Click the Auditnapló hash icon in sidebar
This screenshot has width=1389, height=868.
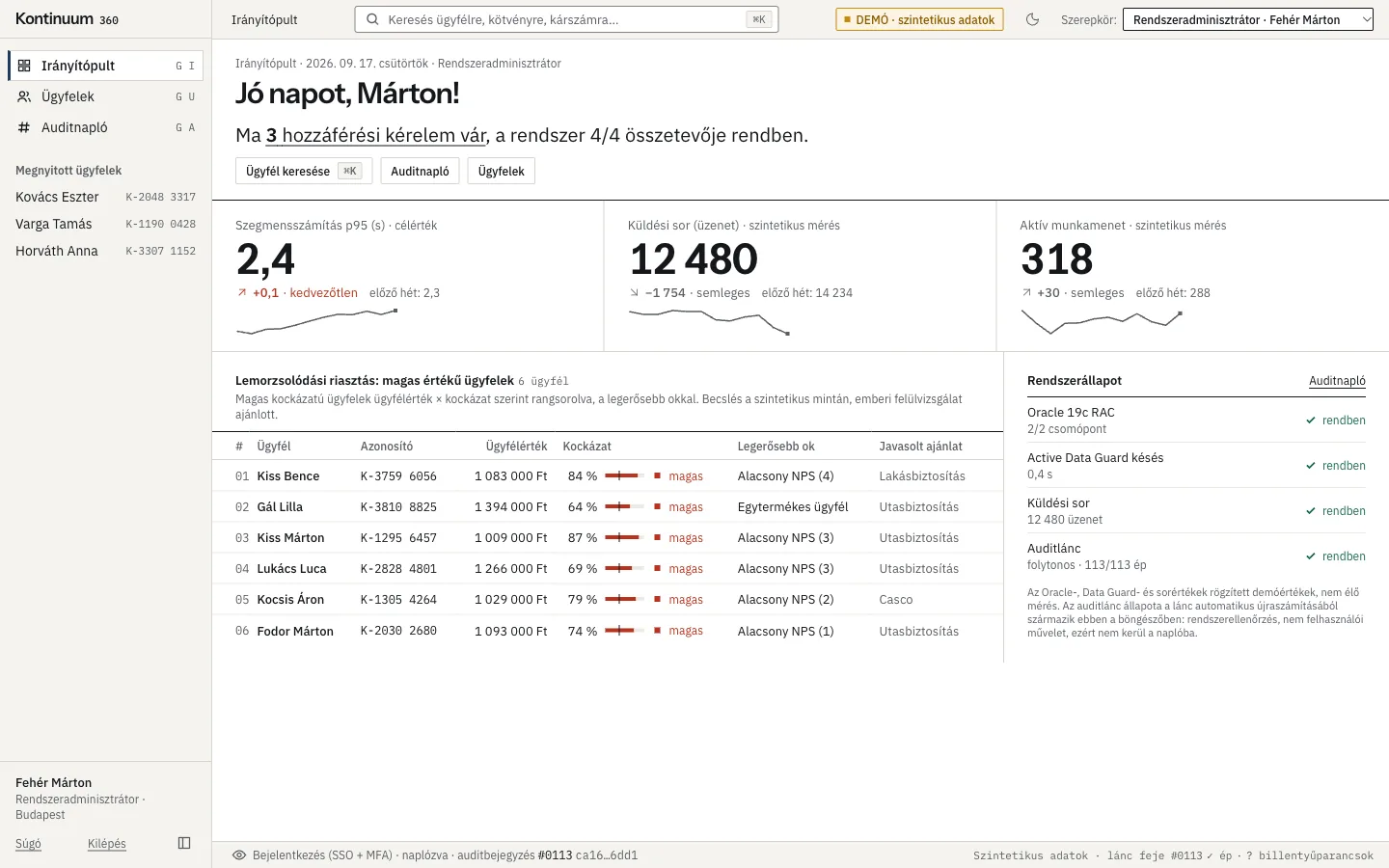(x=24, y=127)
